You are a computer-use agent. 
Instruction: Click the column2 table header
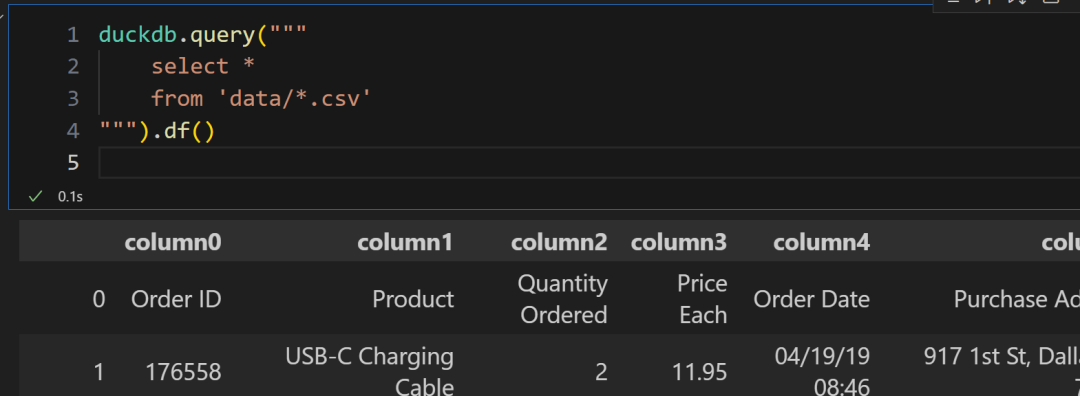[559, 242]
